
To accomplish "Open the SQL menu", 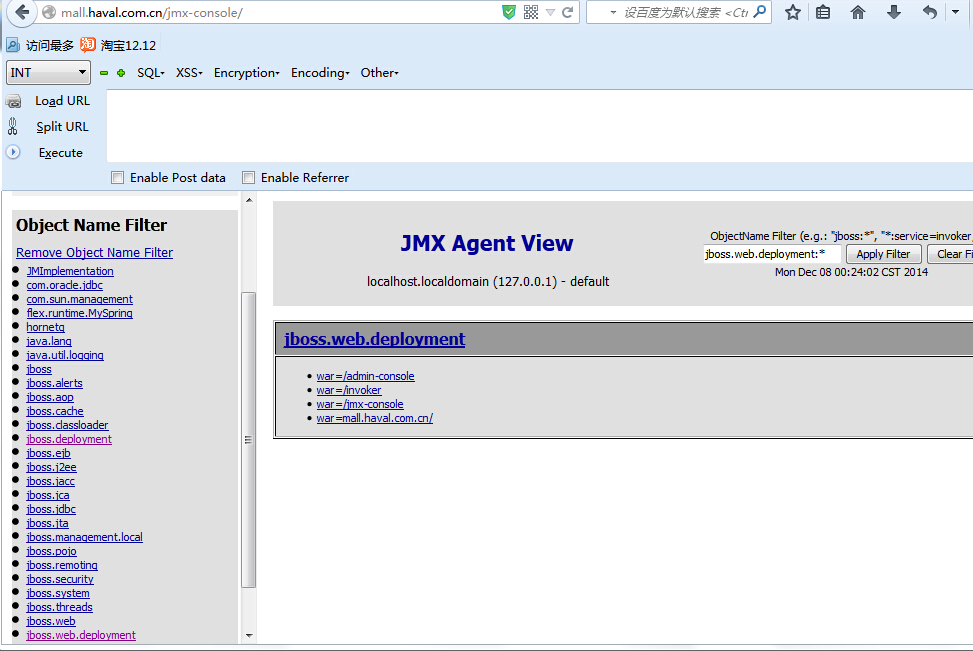I will click(x=151, y=73).
